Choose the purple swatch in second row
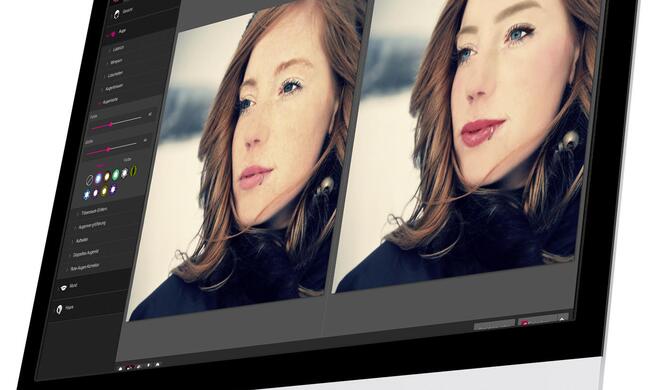Image resolution: width=660 pixels, height=390 pixels. click(113, 189)
